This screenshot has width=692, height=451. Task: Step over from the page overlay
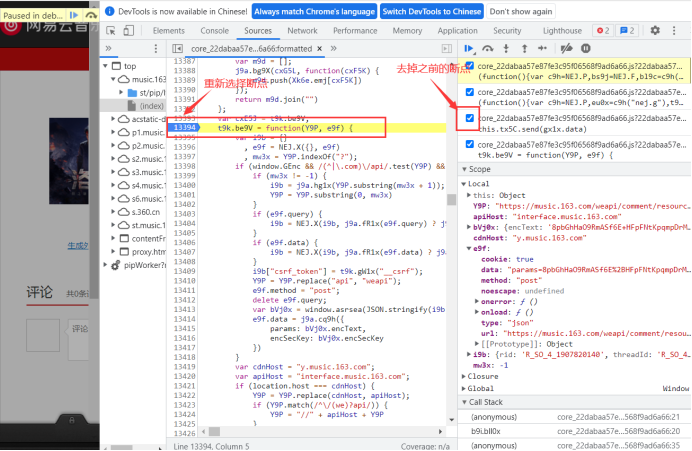pyautogui.click(x=91, y=15)
